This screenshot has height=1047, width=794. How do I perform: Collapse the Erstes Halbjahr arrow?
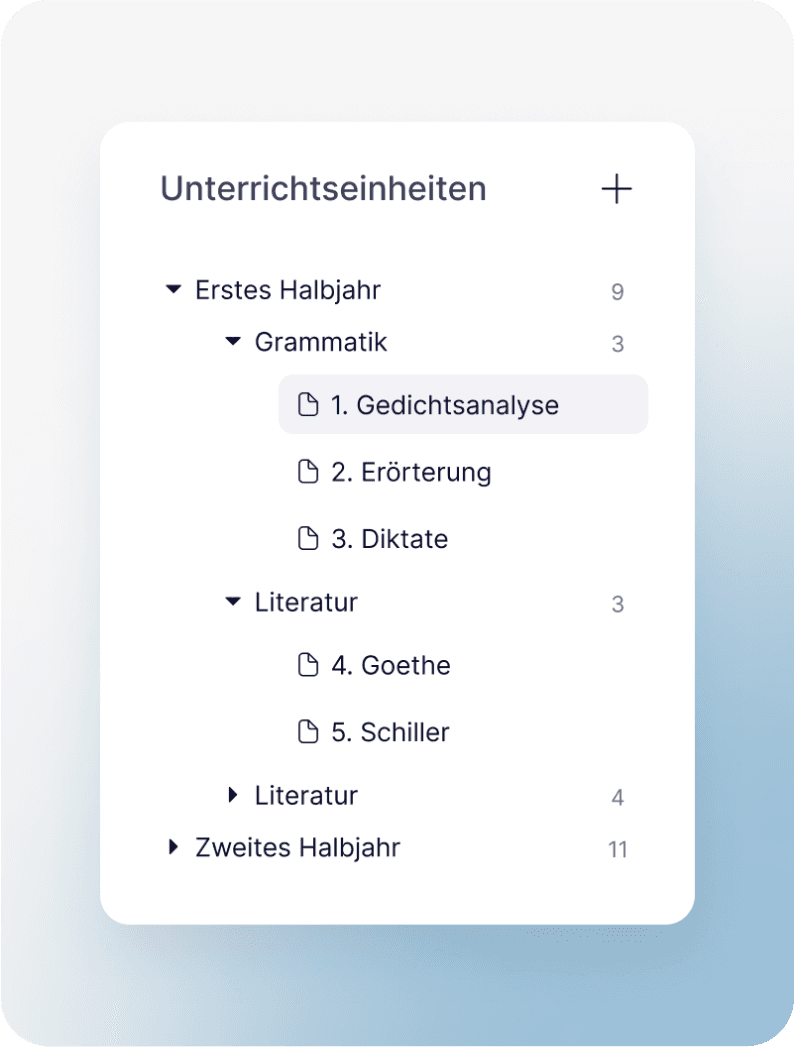click(174, 290)
